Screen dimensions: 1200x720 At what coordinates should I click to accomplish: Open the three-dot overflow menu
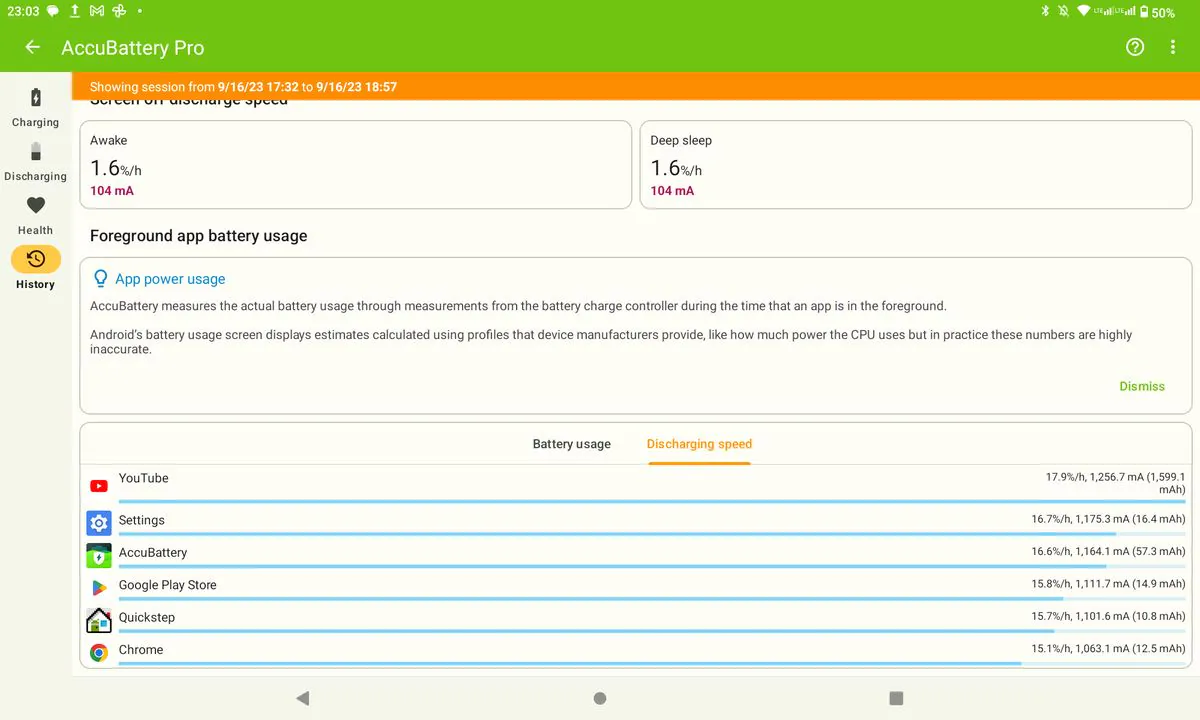1173,47
